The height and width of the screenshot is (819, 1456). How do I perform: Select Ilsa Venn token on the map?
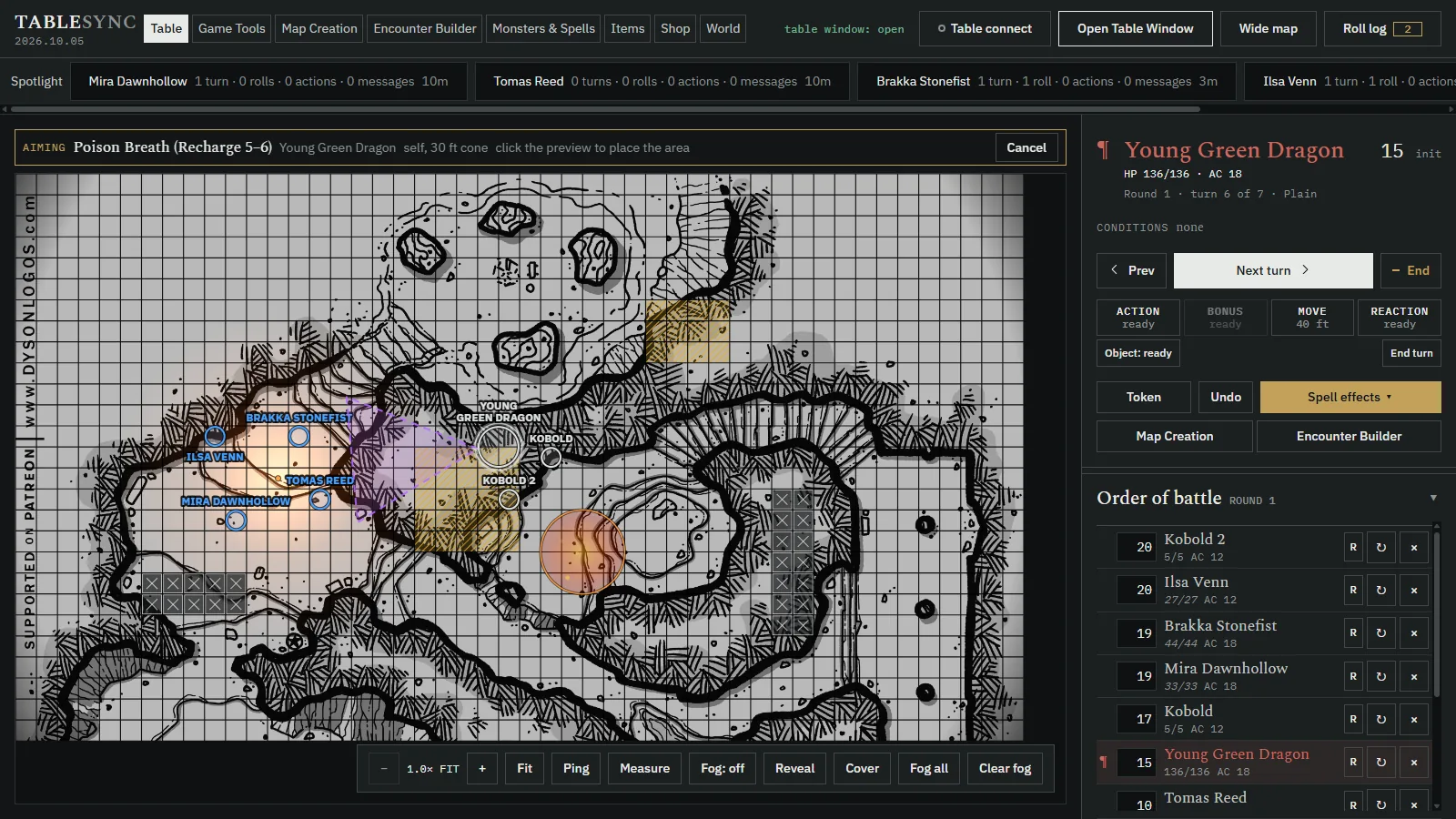pos(215,436)
